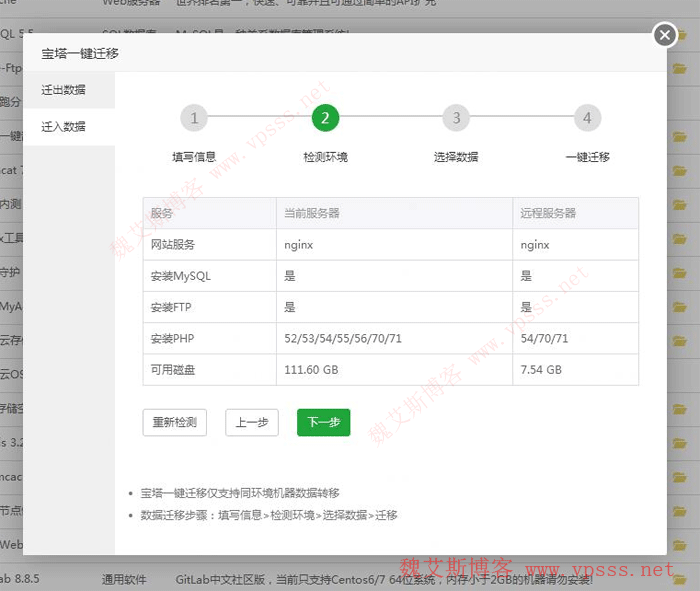Click the 111.60 GB disk value
Image resolution: width=700 pixels, height=591 pixels.
[312, 369]
